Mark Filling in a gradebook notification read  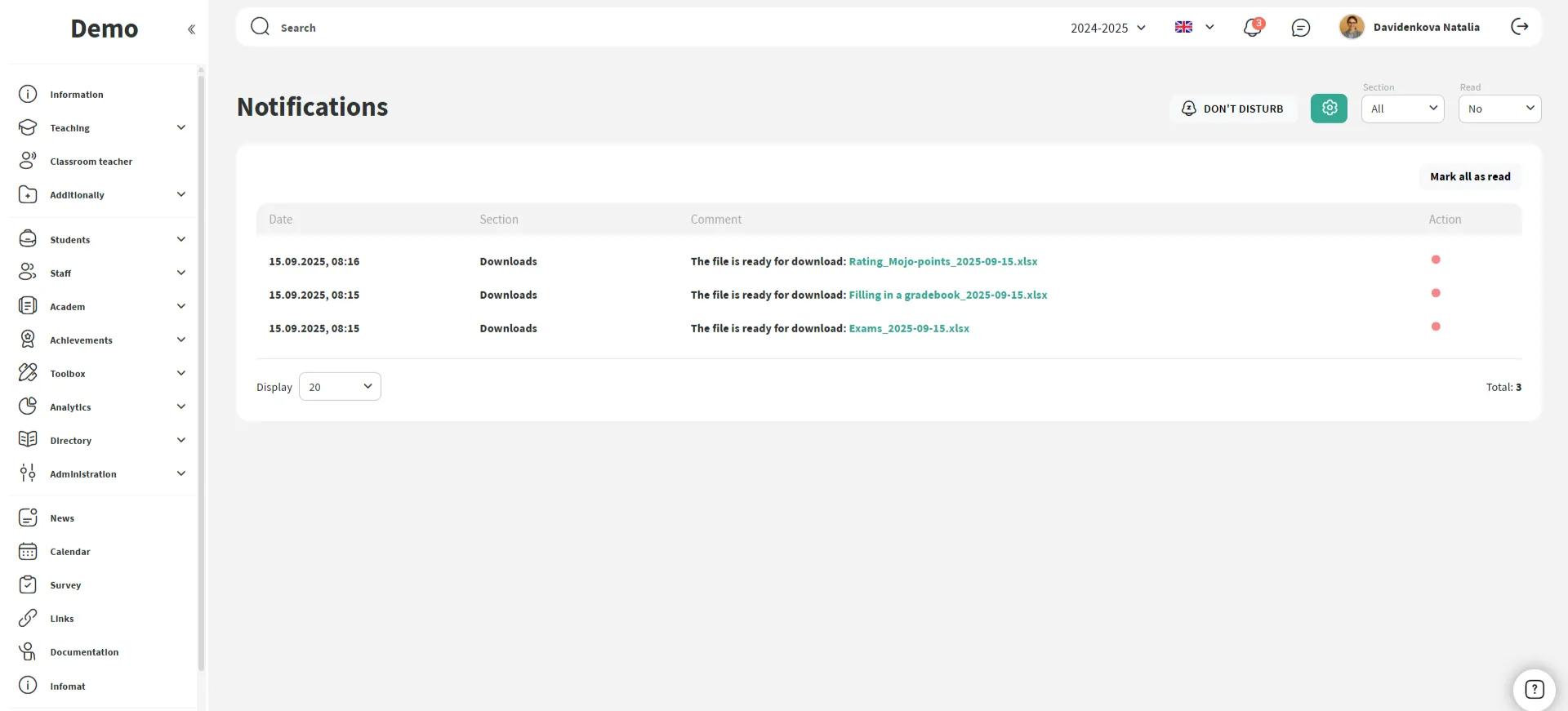click(x=1435, y=293)
